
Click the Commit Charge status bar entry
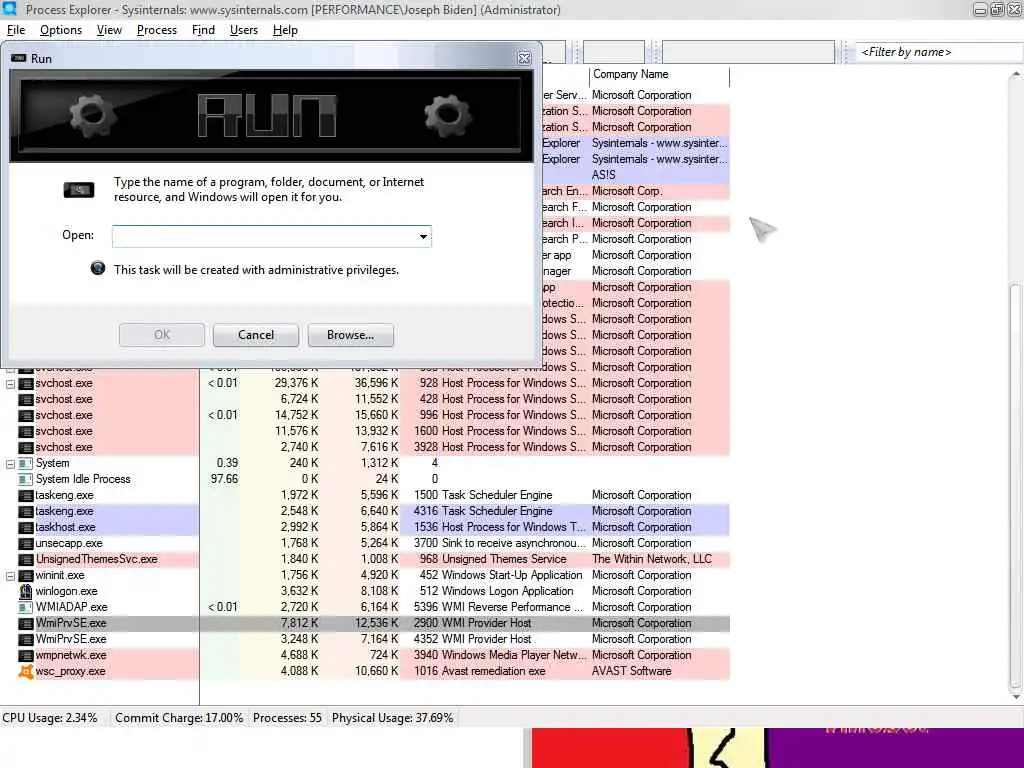(179, 718)
